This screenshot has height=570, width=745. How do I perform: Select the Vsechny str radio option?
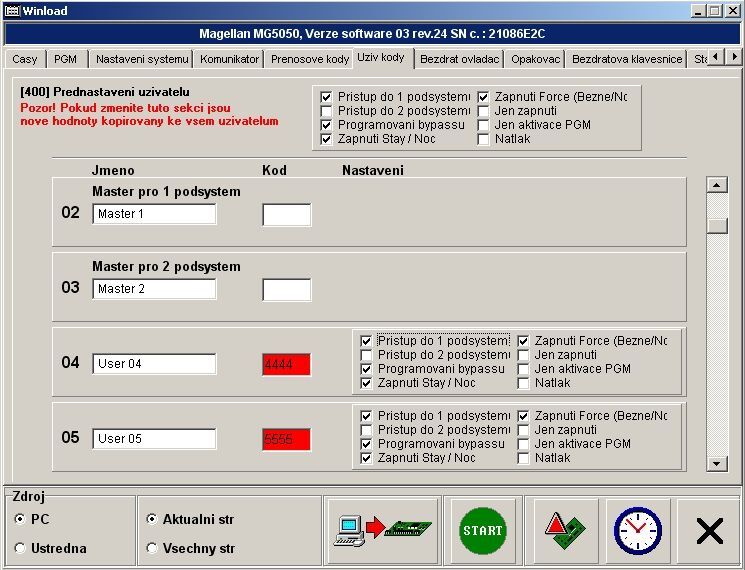(x=152, y=548)
